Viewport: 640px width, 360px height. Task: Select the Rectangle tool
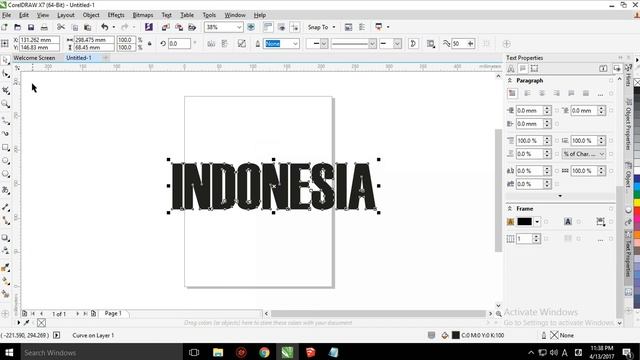coord(5,147)
